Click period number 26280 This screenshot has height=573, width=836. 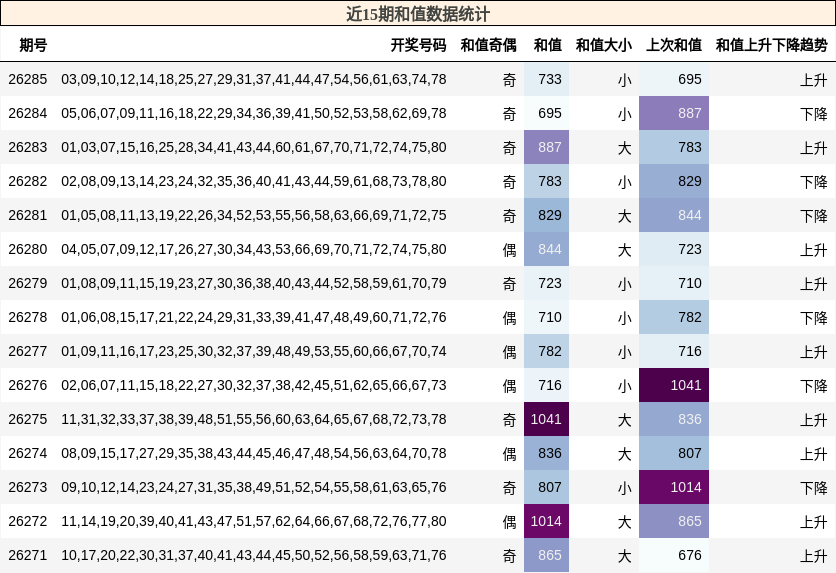(x=28, y=249)
